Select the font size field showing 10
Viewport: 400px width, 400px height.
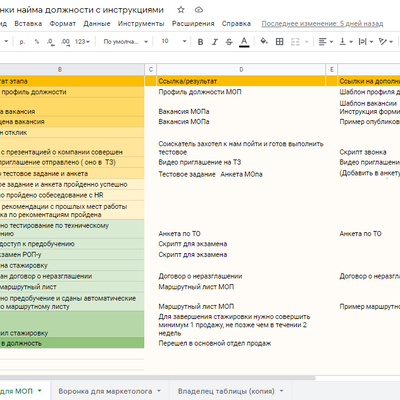click(165, 41)
